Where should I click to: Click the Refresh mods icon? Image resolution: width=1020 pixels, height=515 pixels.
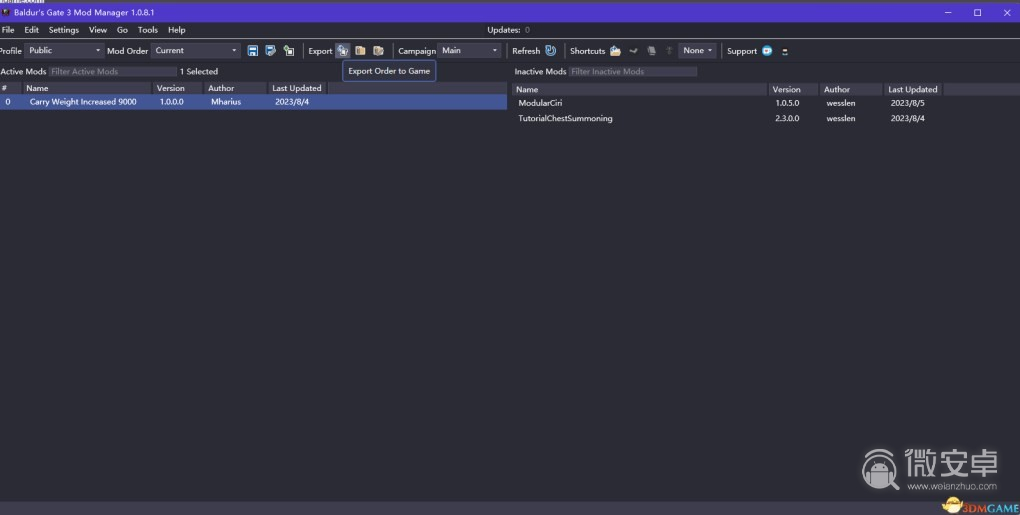(x=550, y=51)
